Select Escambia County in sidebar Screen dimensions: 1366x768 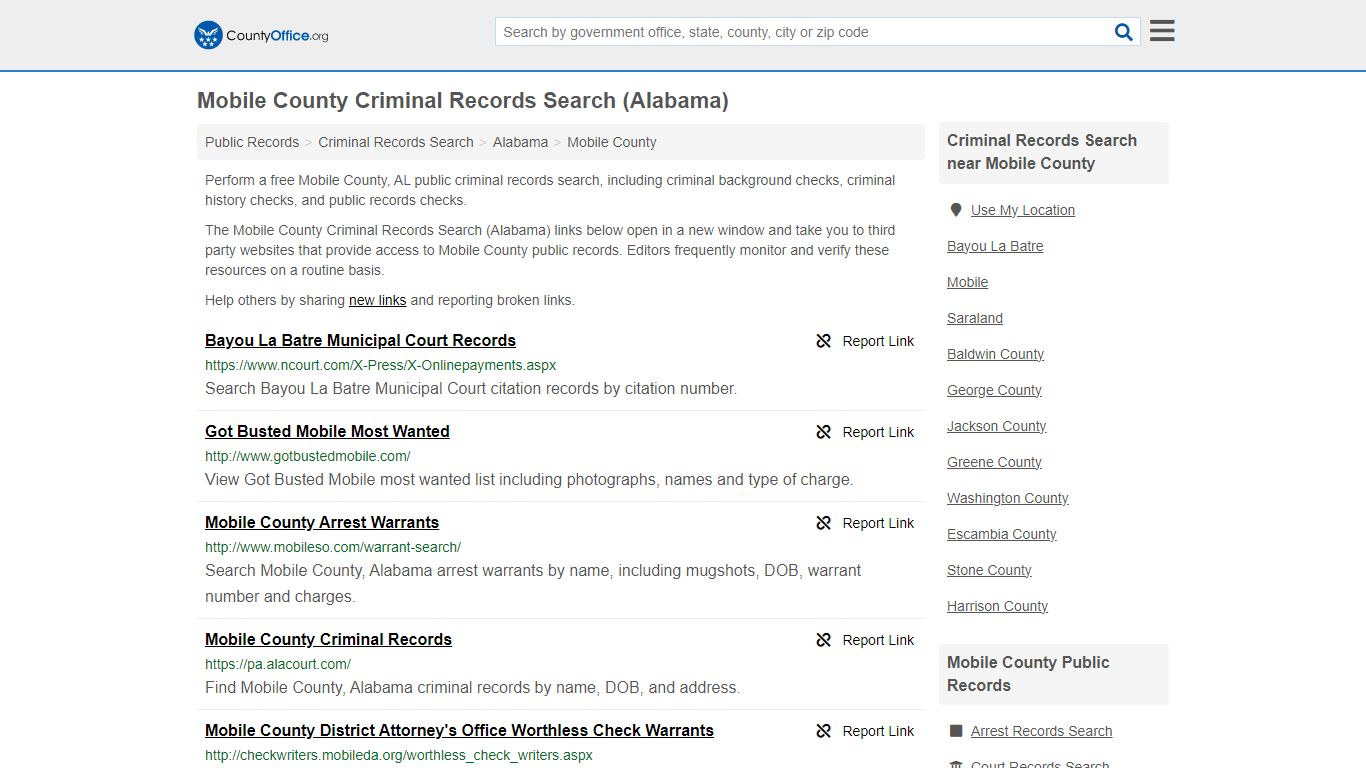[x=1002, y=534]
